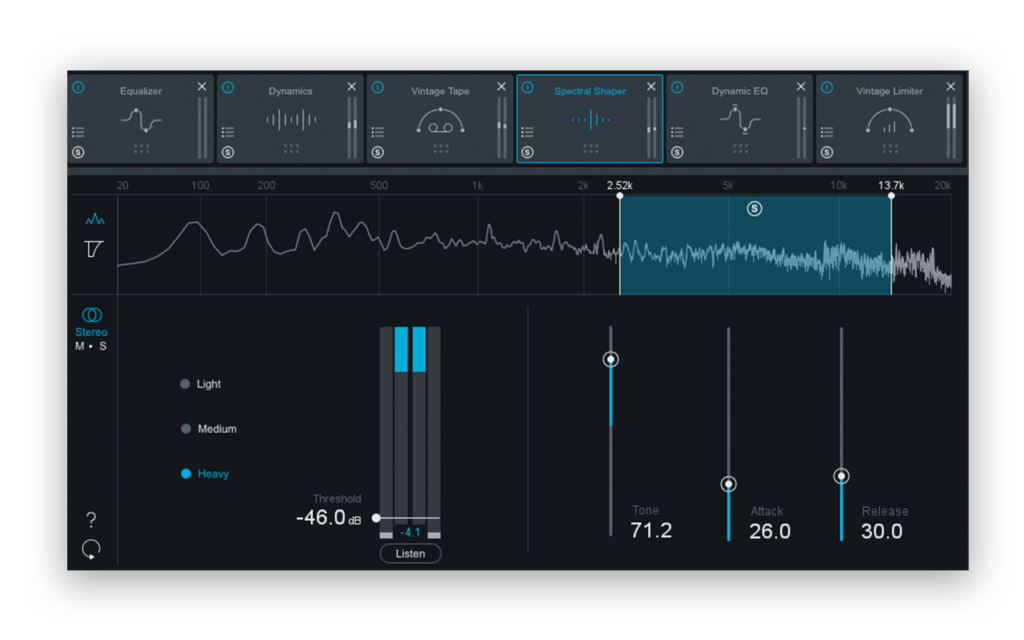This screenshot has height=640, width=1024.
Task: Bypass the Vintage Tape module power button
Action: tap(377, 87)
